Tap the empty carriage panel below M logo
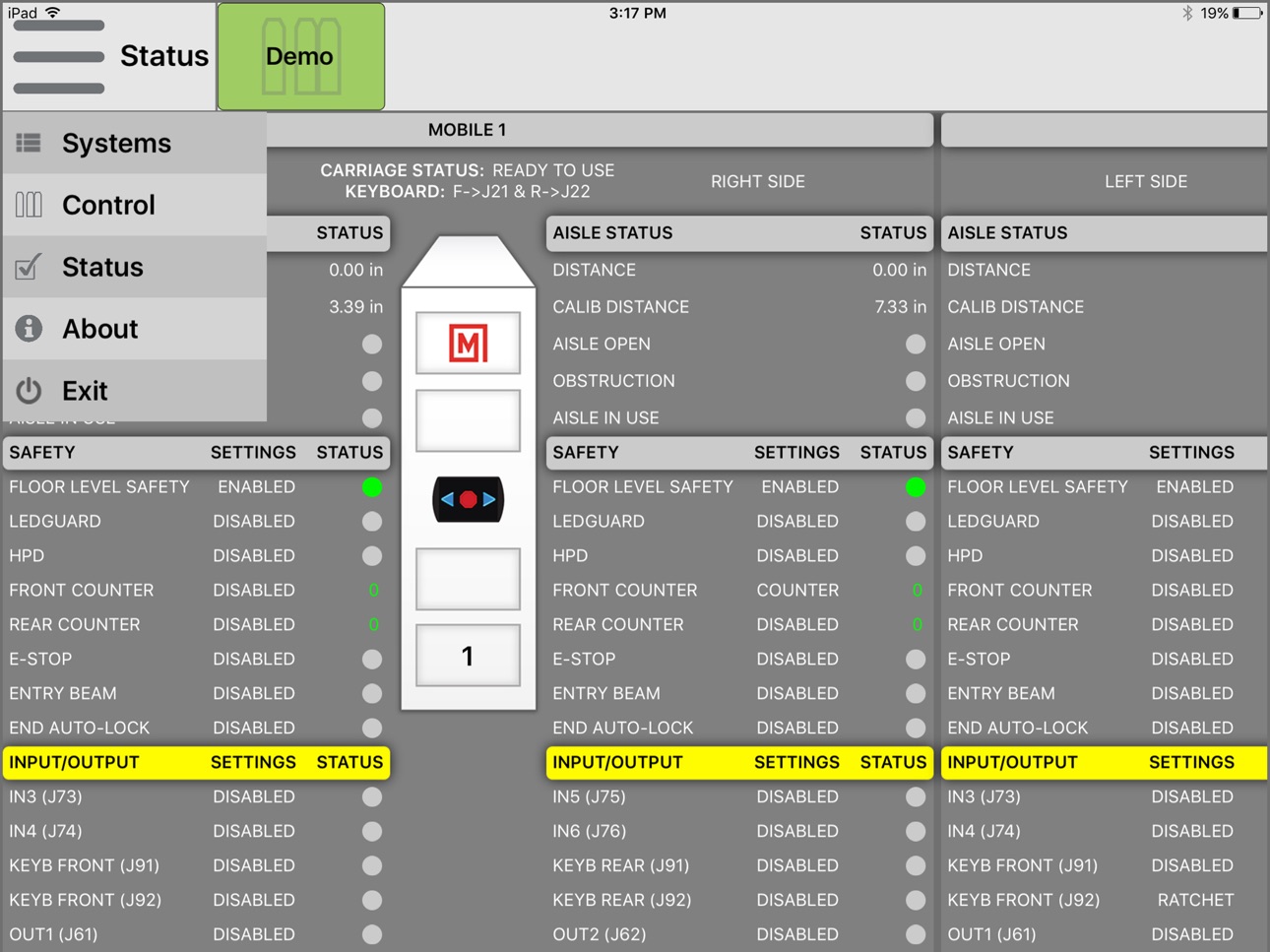Screen dimensions: 1270x952 (x=468, y=421)
